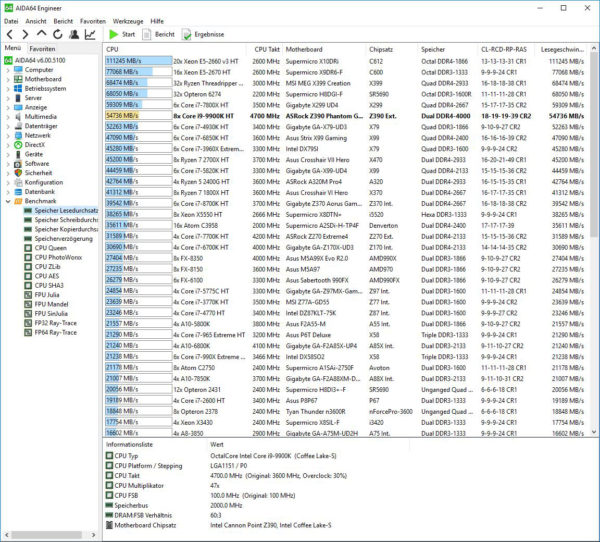The height and width of the screenshot is (542, 600).
Task: Select the FPU Mandel benchmark icon
Action: pyautogui.click(x=28, y=304)
